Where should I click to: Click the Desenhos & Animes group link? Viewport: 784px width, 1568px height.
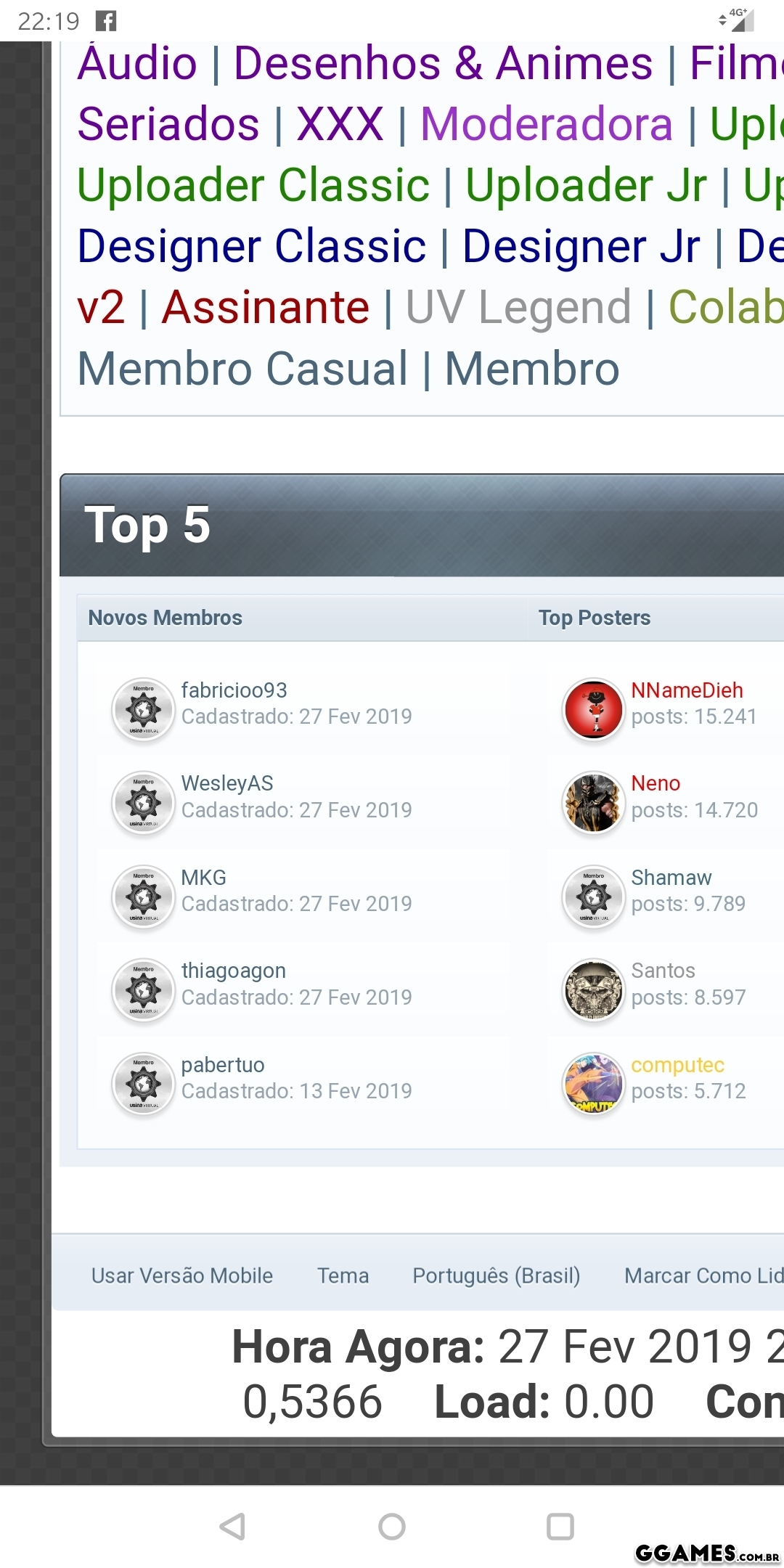pos(444,63)
